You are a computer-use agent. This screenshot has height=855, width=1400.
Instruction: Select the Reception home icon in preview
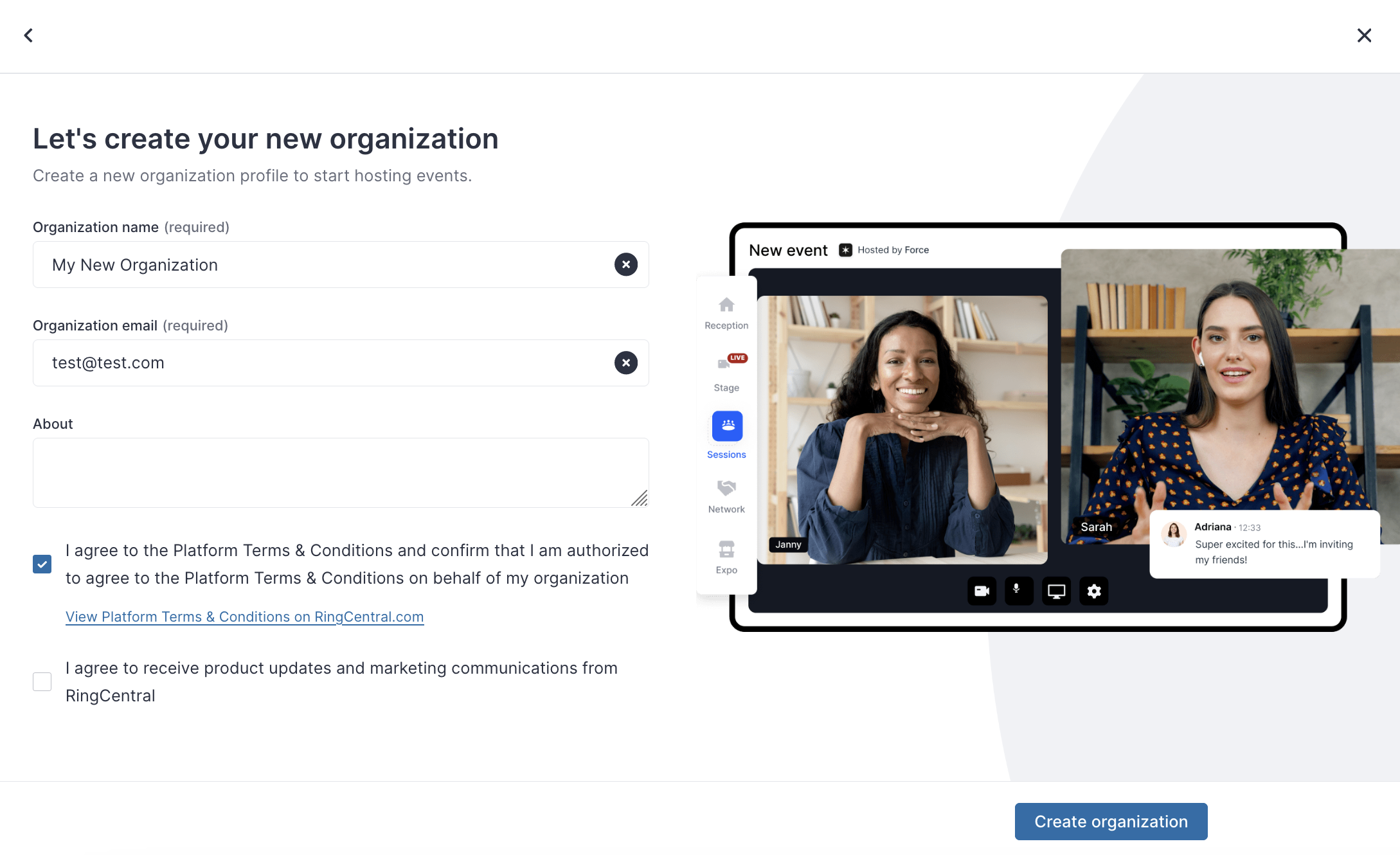pos(726,305)
